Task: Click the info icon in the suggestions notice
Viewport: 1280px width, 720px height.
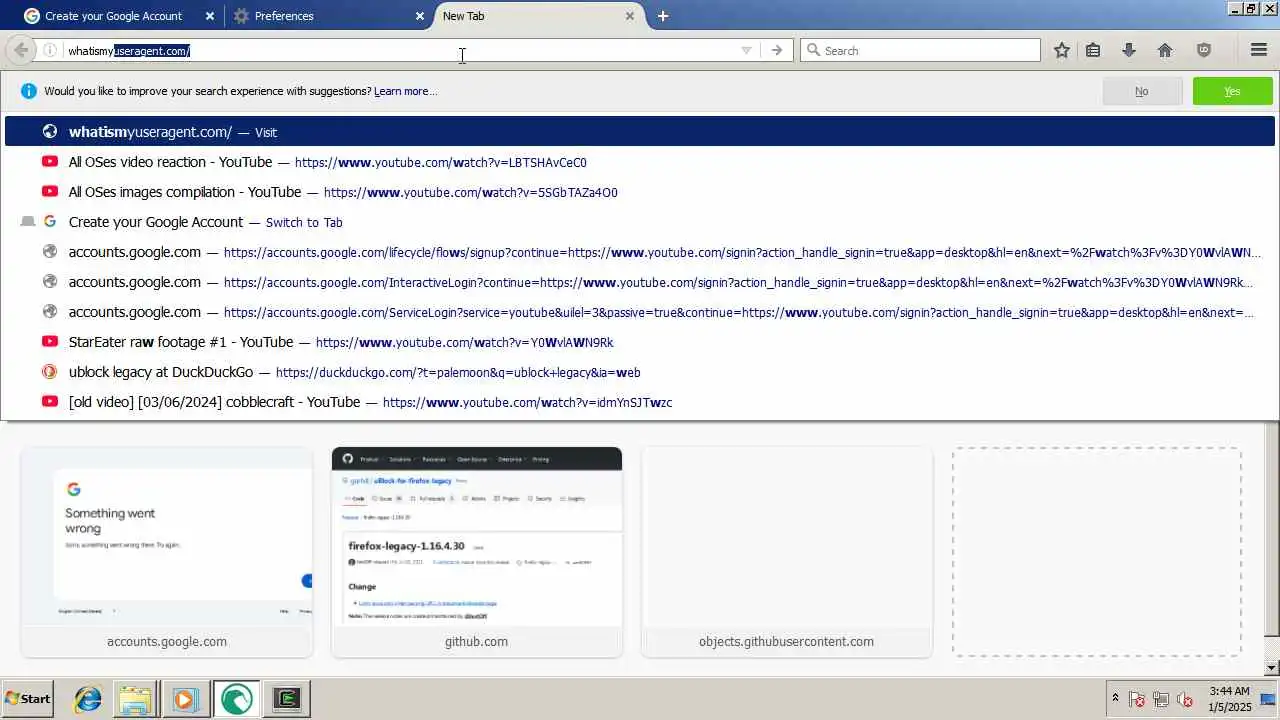Action: pyautogui.click(x=28, y=91)
